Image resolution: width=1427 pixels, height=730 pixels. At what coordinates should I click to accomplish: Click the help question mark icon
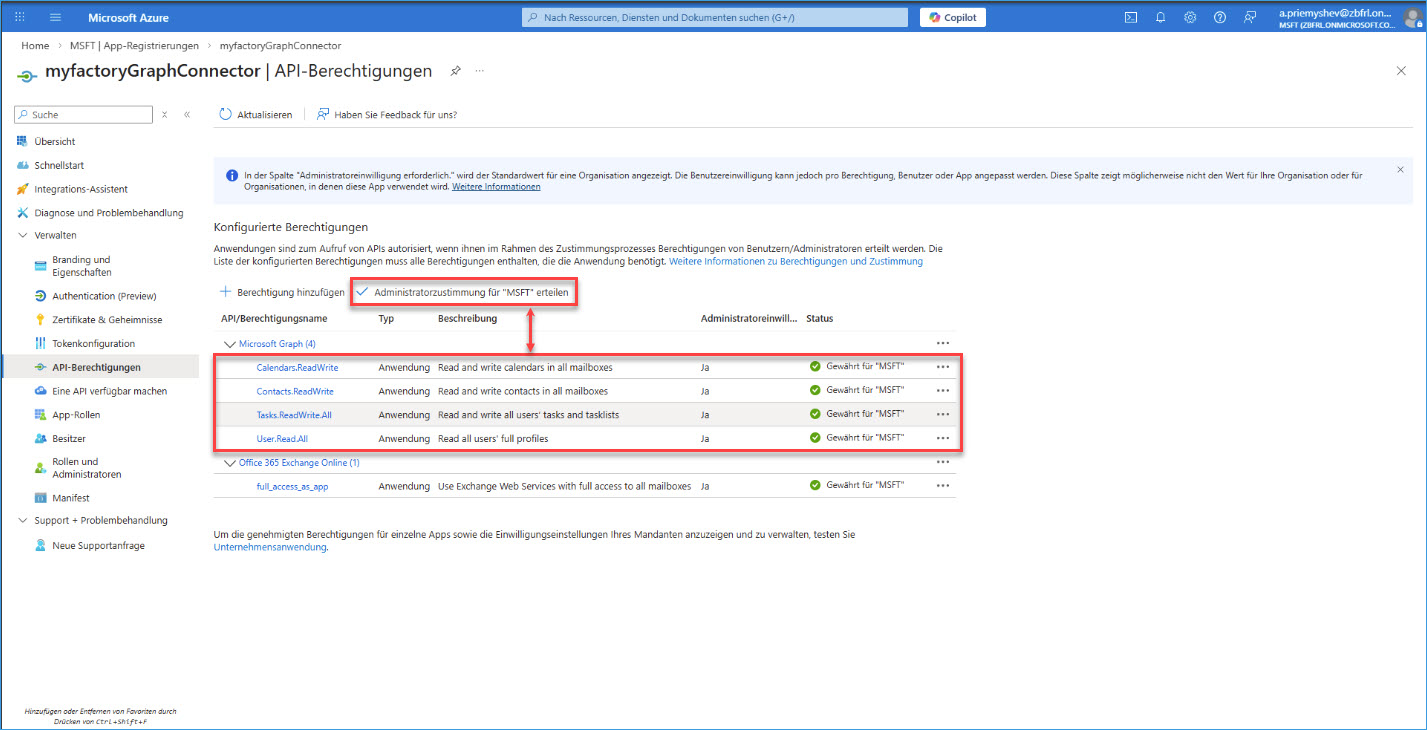[x=1220, y=18]
